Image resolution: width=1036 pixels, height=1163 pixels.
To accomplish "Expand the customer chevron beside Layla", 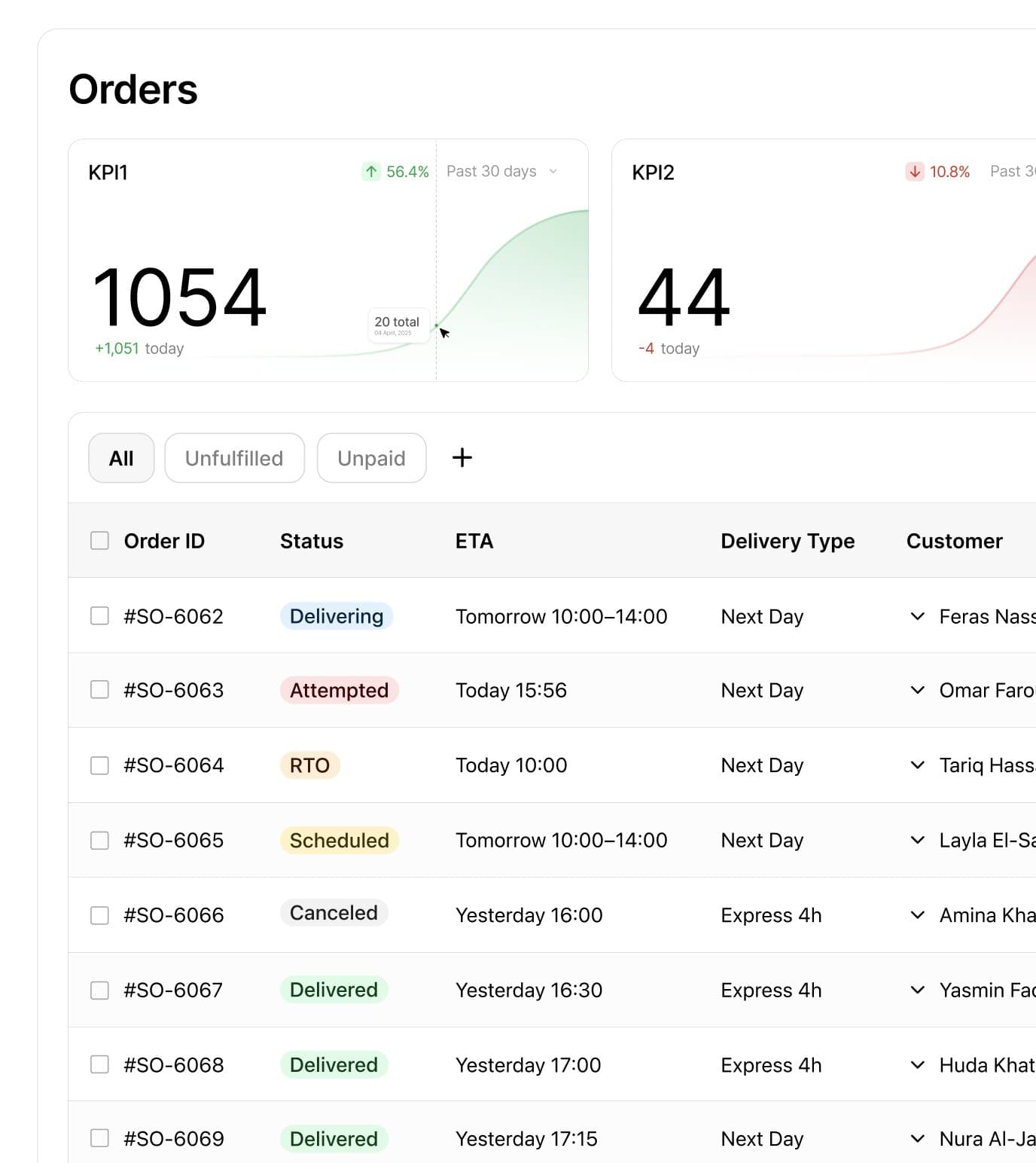I will [x=917, y=840].
